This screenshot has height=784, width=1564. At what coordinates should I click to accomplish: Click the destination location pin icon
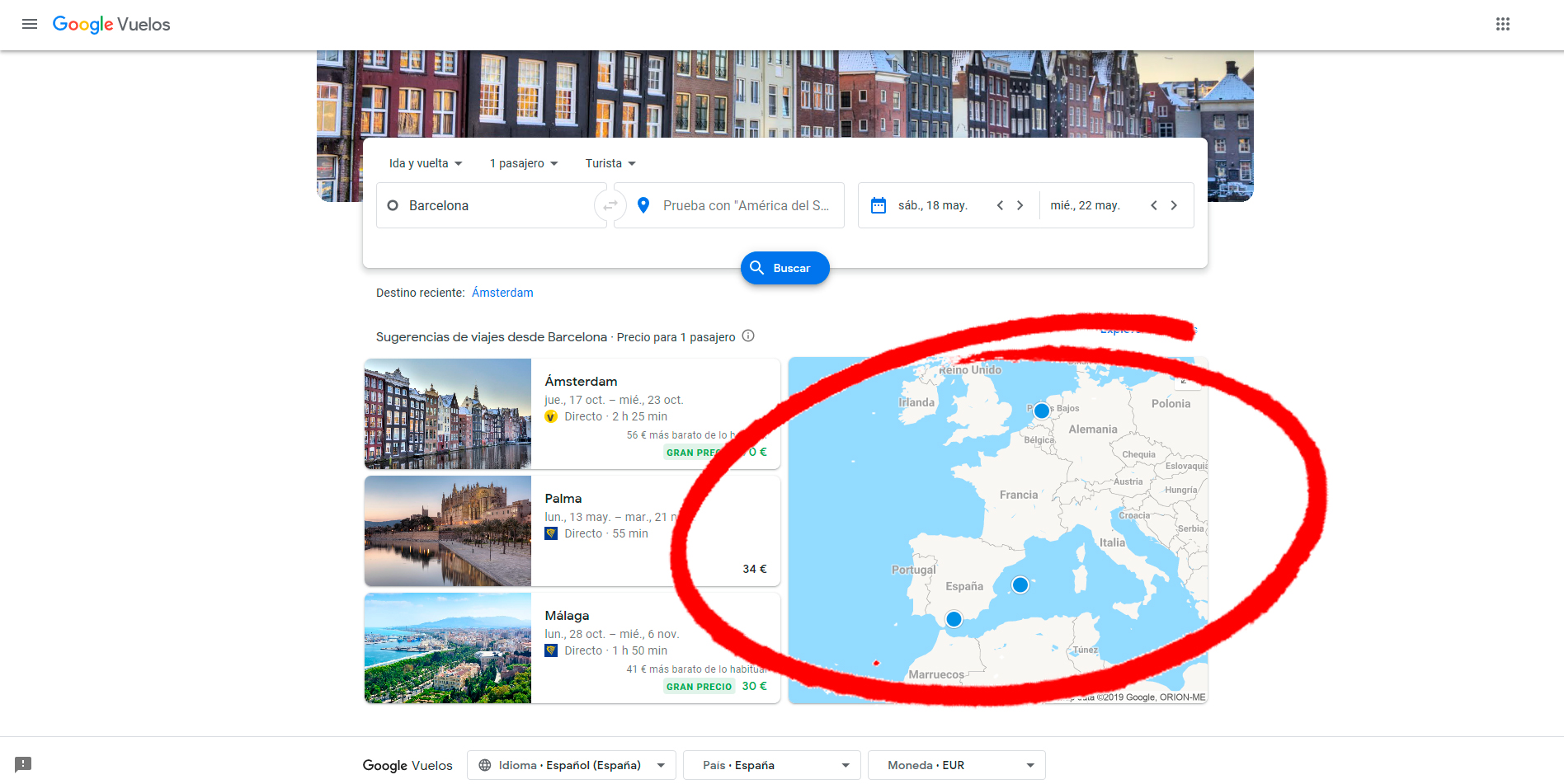coord(643,205)
